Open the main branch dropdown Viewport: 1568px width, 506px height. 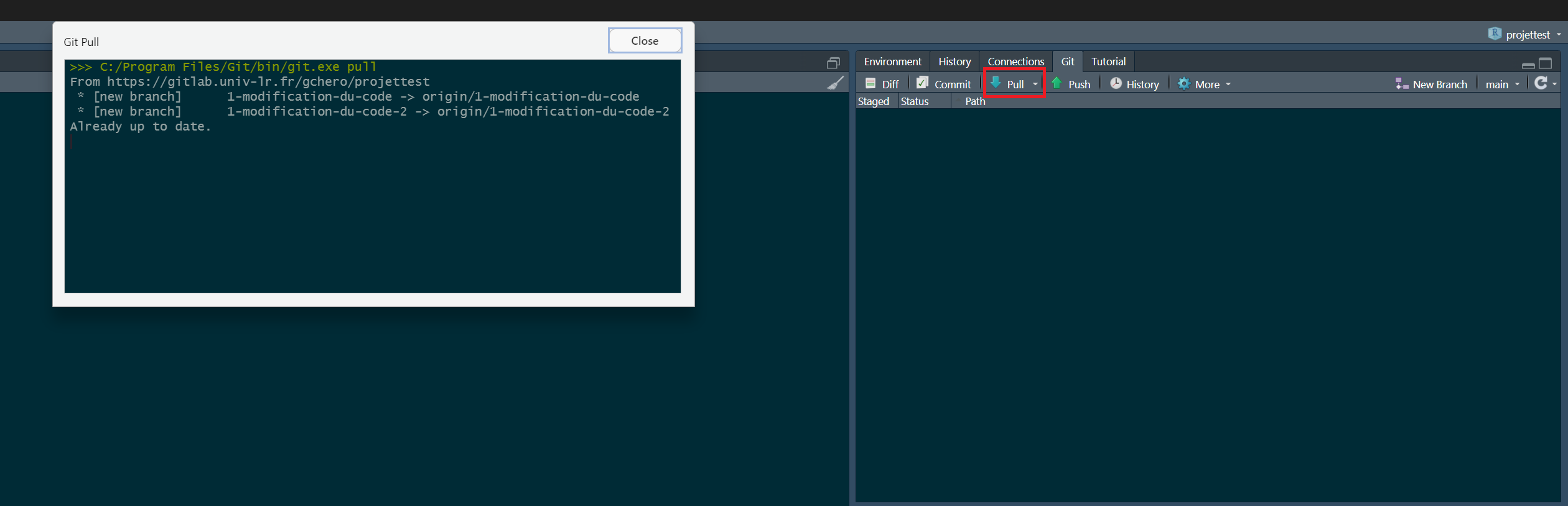tap(1502, 85)
